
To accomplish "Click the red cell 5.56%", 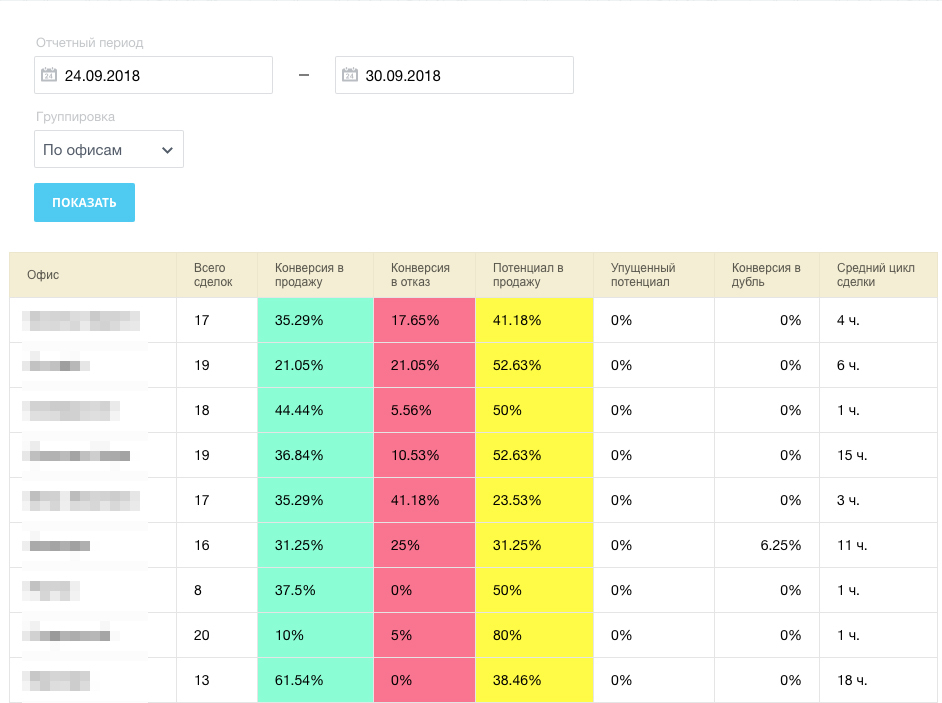I will (x=424, y=410).
